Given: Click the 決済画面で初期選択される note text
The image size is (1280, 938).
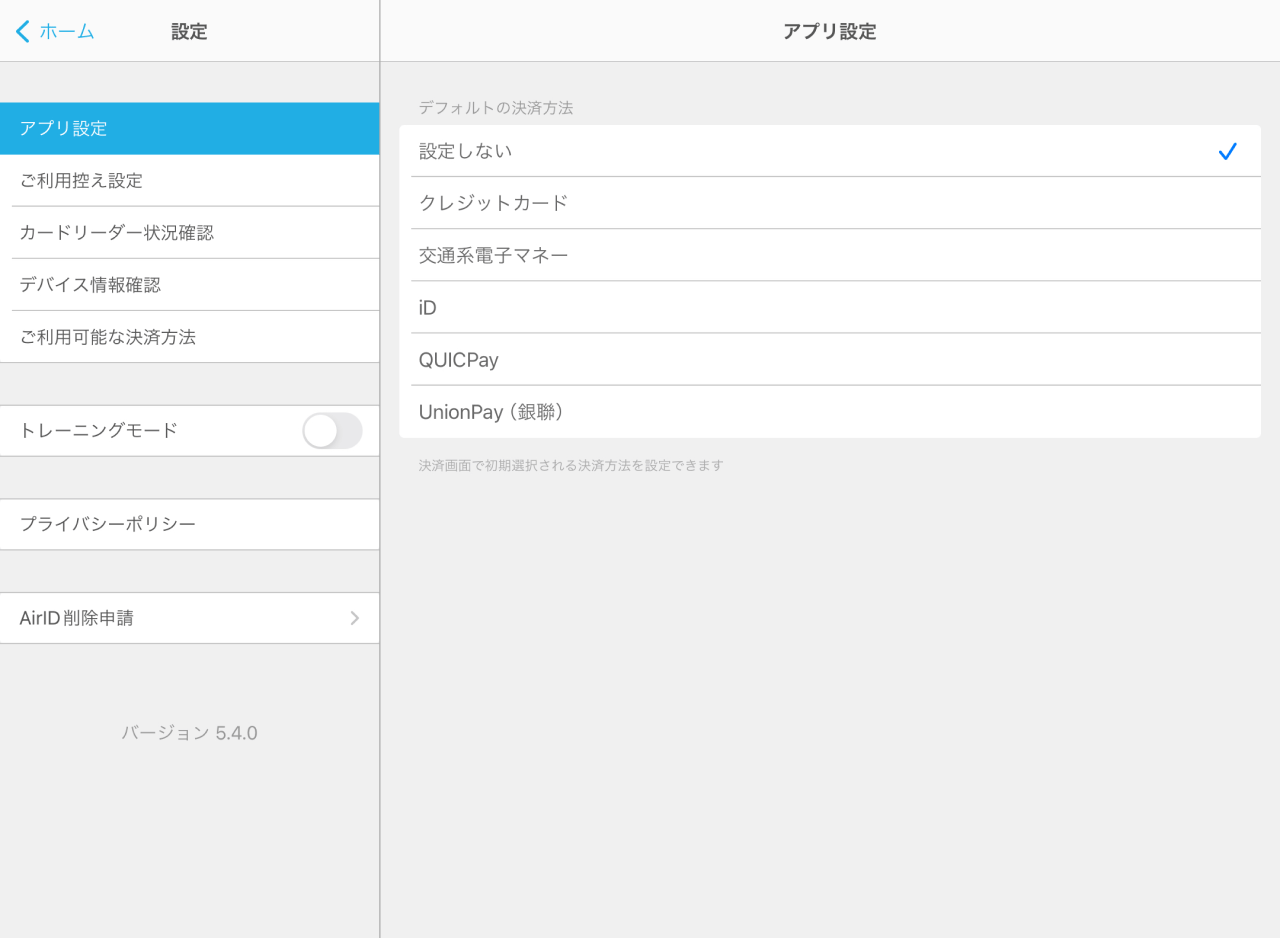Looking at the screenshot, I should tap(571, 465).
